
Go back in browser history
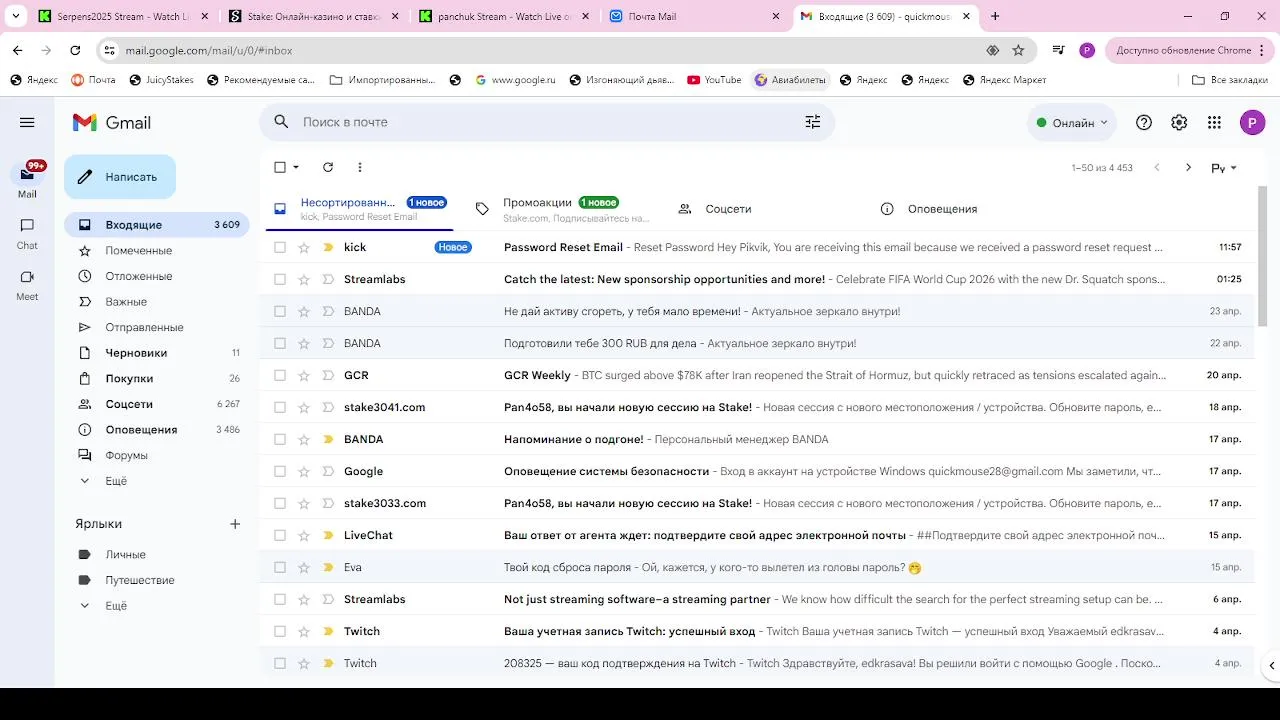[18, 50]
